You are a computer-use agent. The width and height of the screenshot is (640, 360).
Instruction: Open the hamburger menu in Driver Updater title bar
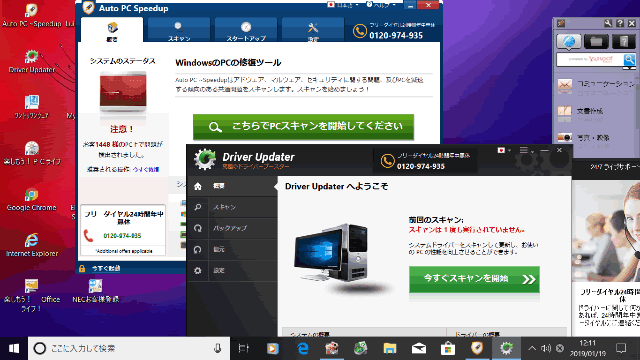pos(526,151)
